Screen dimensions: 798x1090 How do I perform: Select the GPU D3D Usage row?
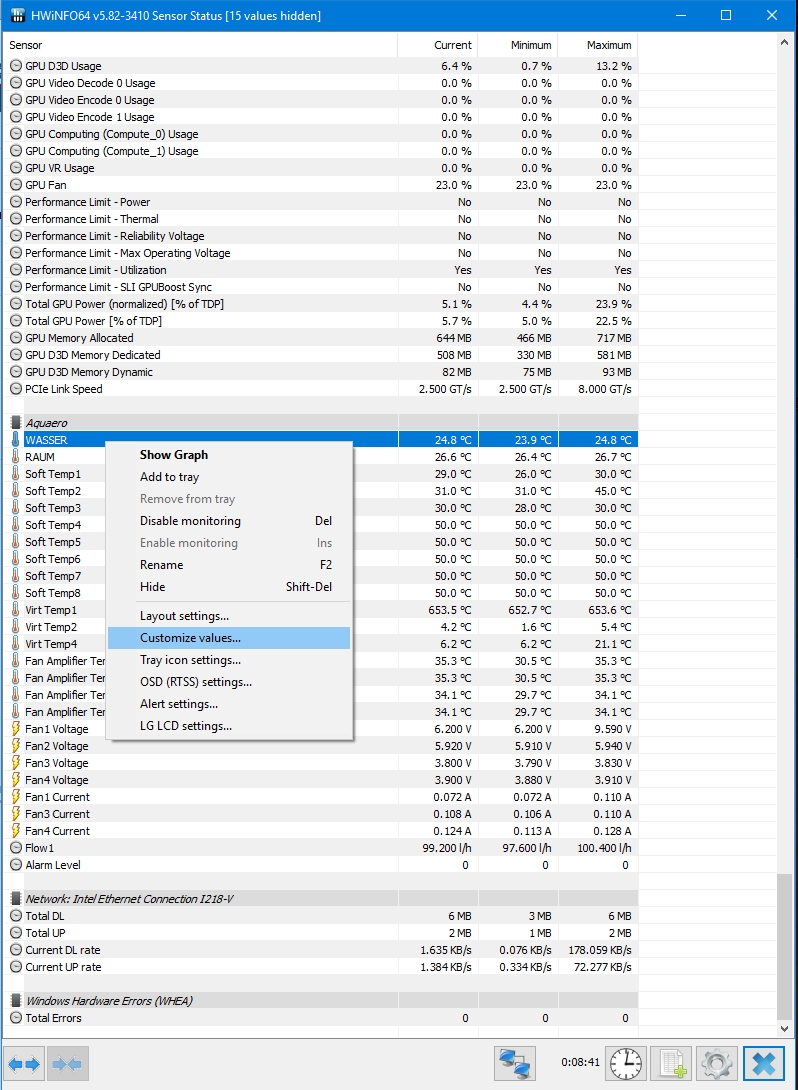click(x=320, y=66)
